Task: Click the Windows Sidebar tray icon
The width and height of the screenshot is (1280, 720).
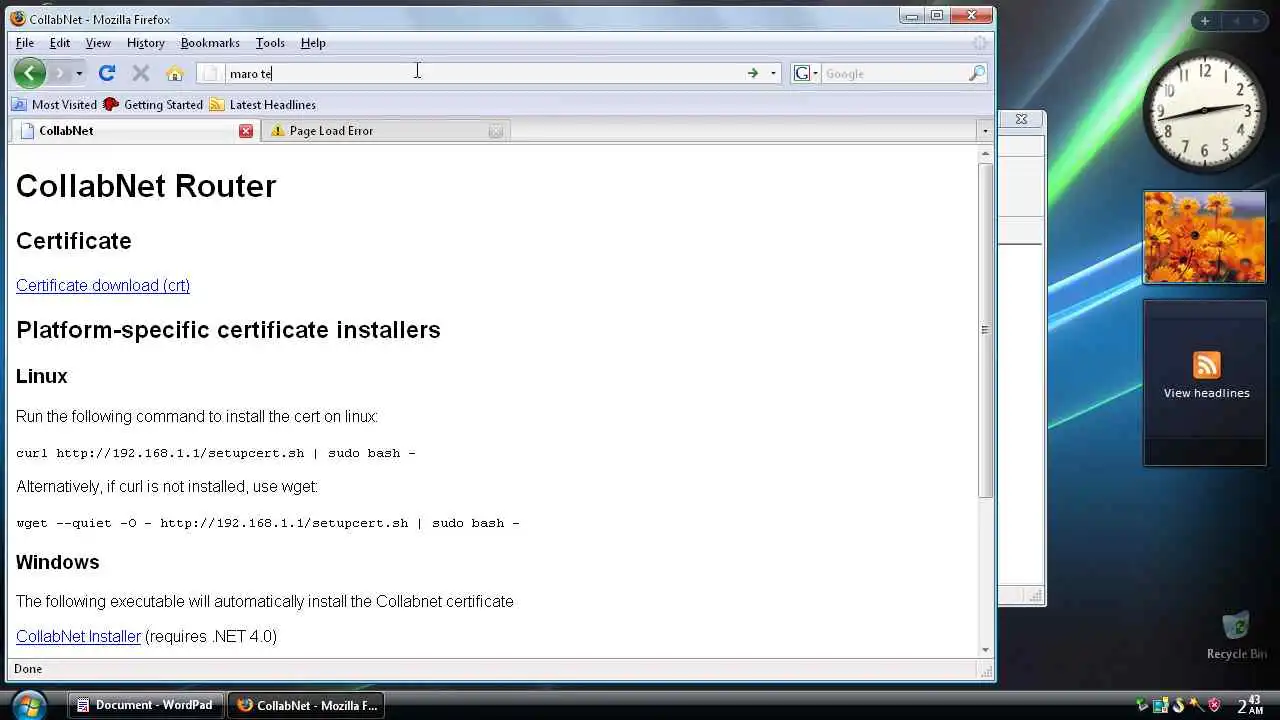Action: (1161, 706)
